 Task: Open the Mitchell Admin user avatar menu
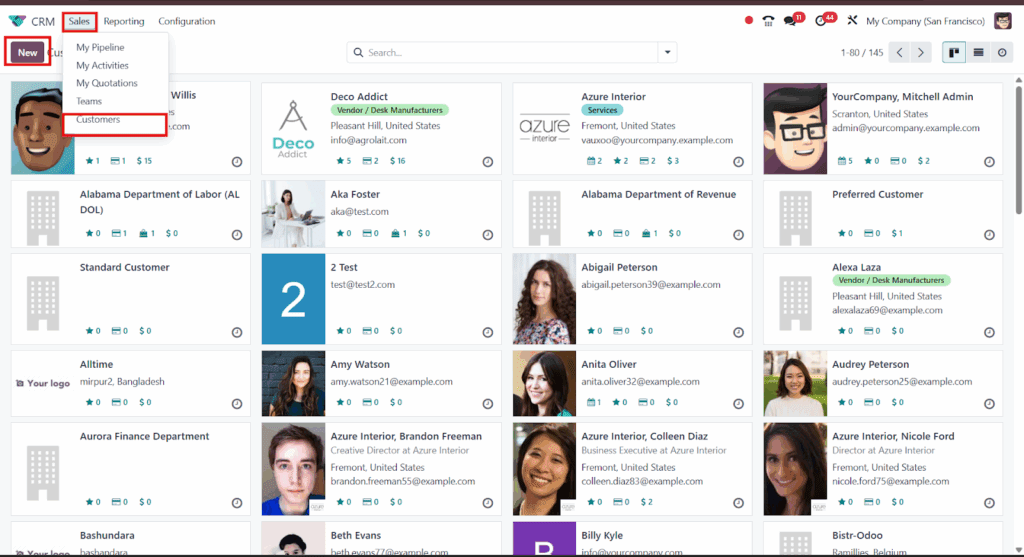pyautogui.click(x=1003, y=21)
